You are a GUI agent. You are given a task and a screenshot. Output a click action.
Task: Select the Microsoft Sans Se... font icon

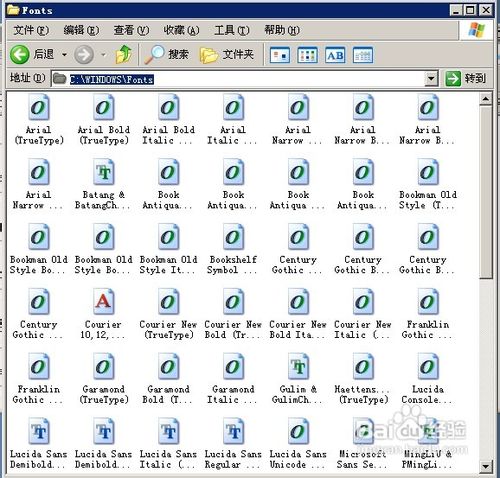(x=363, y=432)
